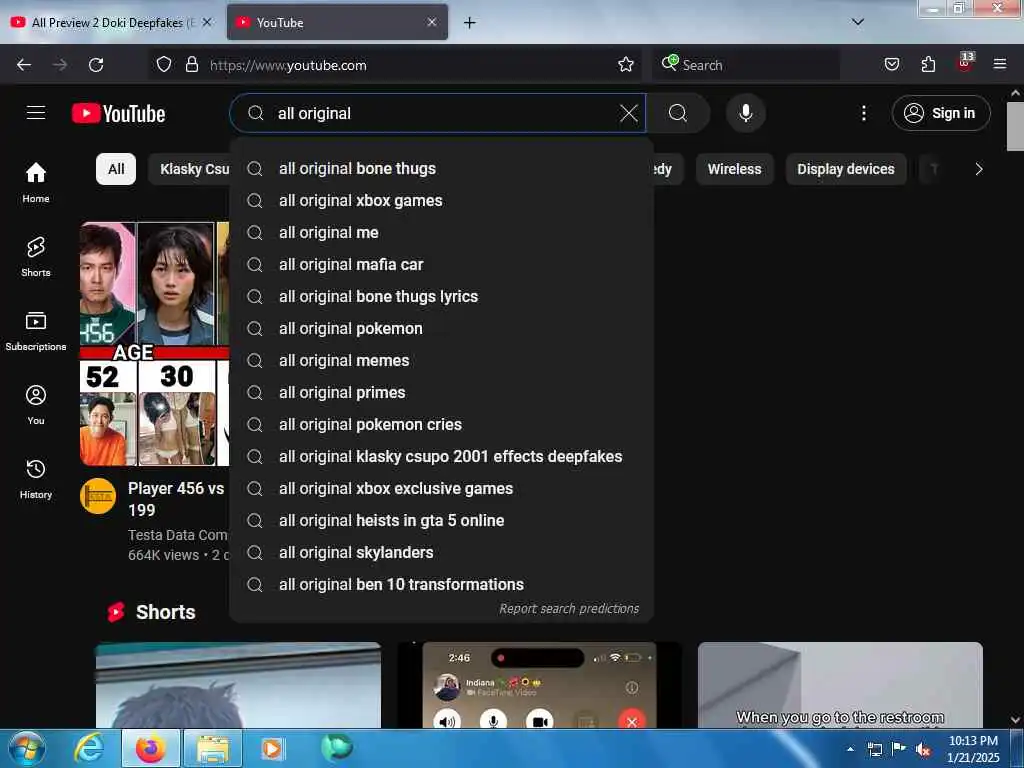Screen dimensions: 1024x768
Task: Choose suggestion all original bone thugs lyrics
Action: click(x=441, y=296)
